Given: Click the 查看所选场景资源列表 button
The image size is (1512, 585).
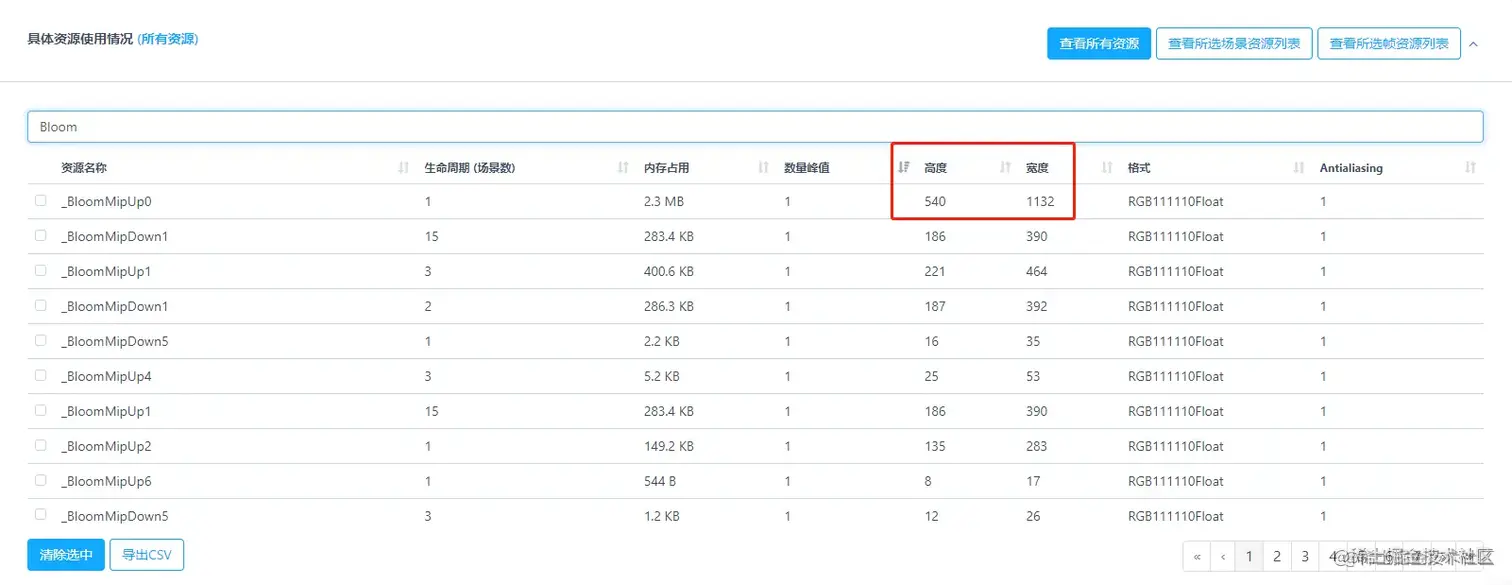Looking at the screenshot, I should (x=1234, y=43).
